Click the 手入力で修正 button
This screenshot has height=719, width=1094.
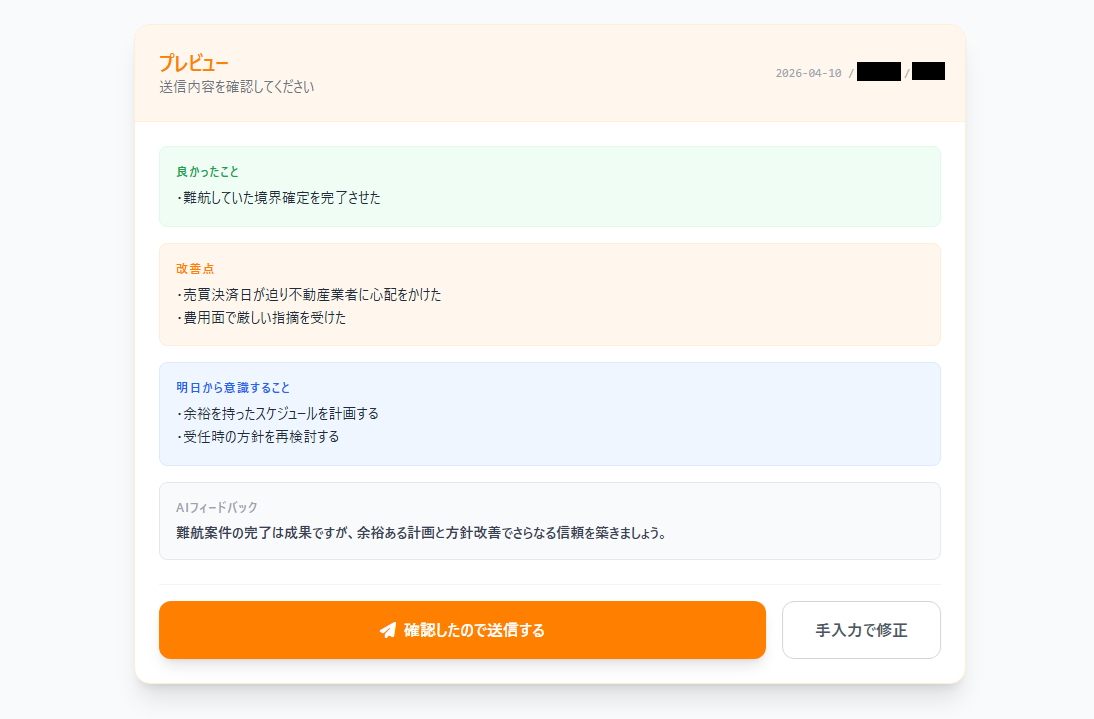pos(861,630)
